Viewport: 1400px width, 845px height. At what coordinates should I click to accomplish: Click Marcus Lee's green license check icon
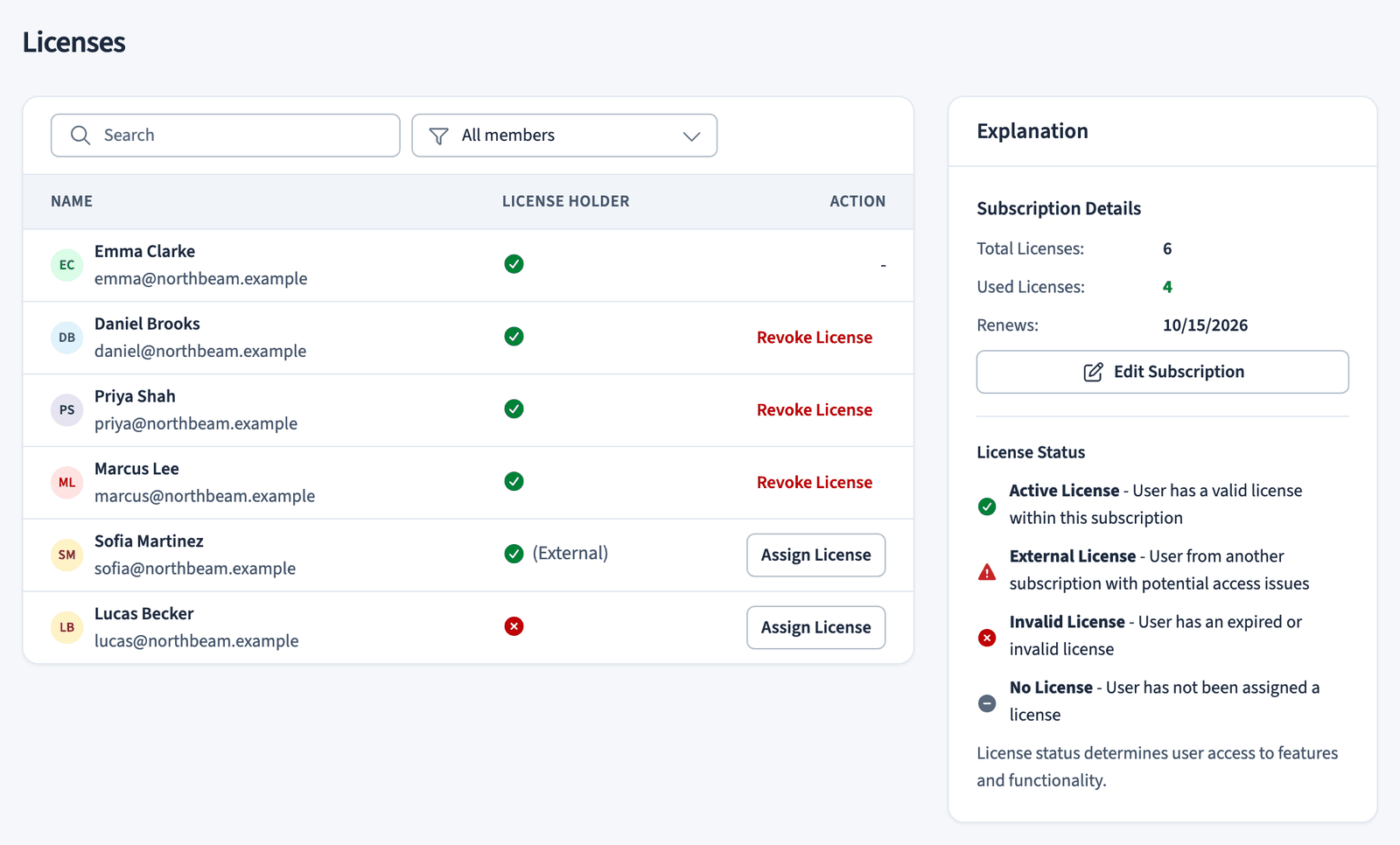point(514,482)
